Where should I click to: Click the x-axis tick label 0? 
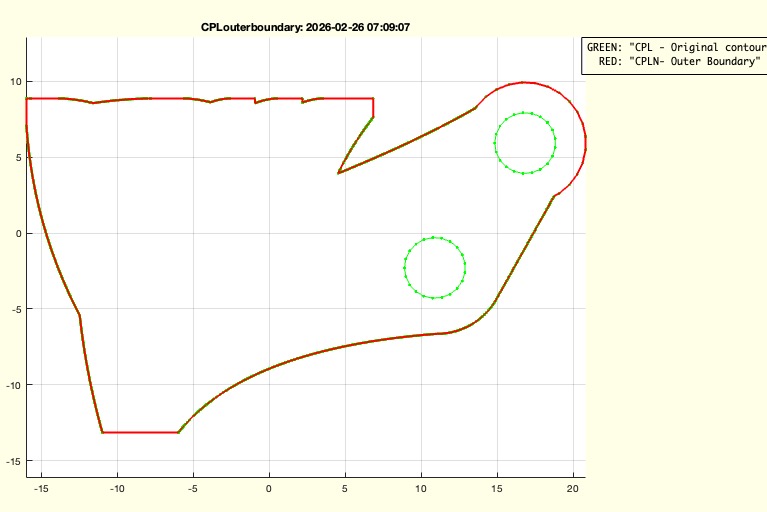269,489
